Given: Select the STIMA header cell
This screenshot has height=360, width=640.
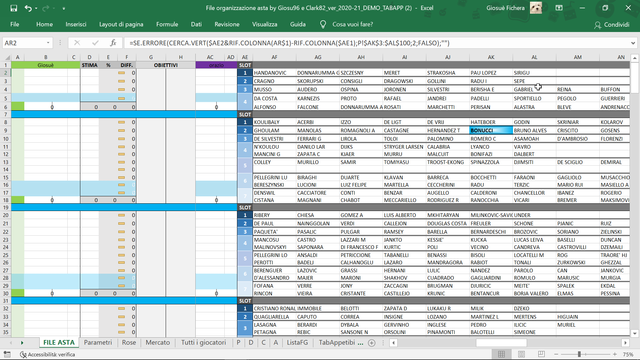Looking at the screenshot, I should click(x=89, y=65).
